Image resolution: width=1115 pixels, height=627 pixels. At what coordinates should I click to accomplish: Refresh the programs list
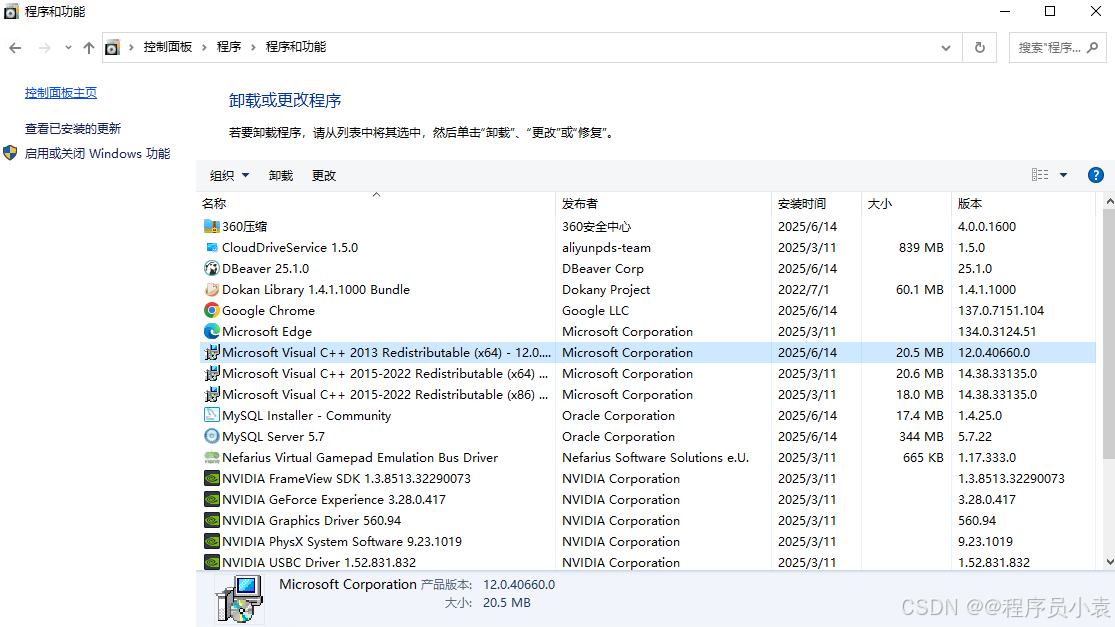980,48
